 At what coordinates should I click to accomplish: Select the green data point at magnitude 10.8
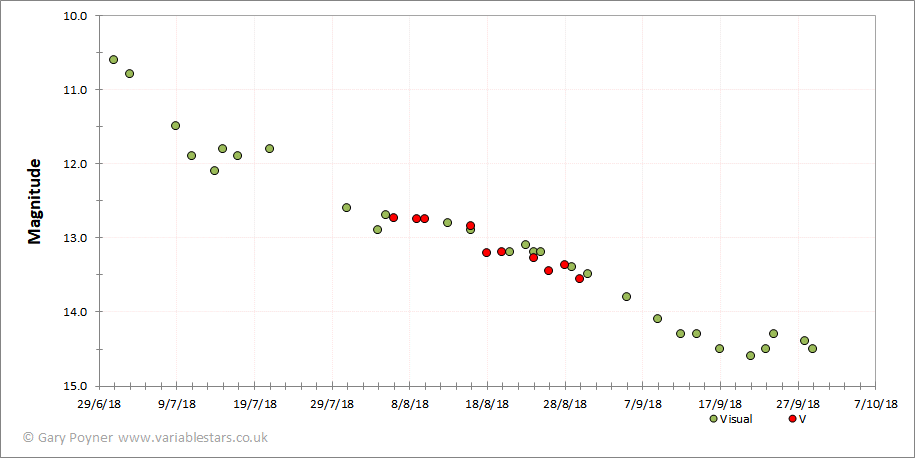[x=130, y=74]
